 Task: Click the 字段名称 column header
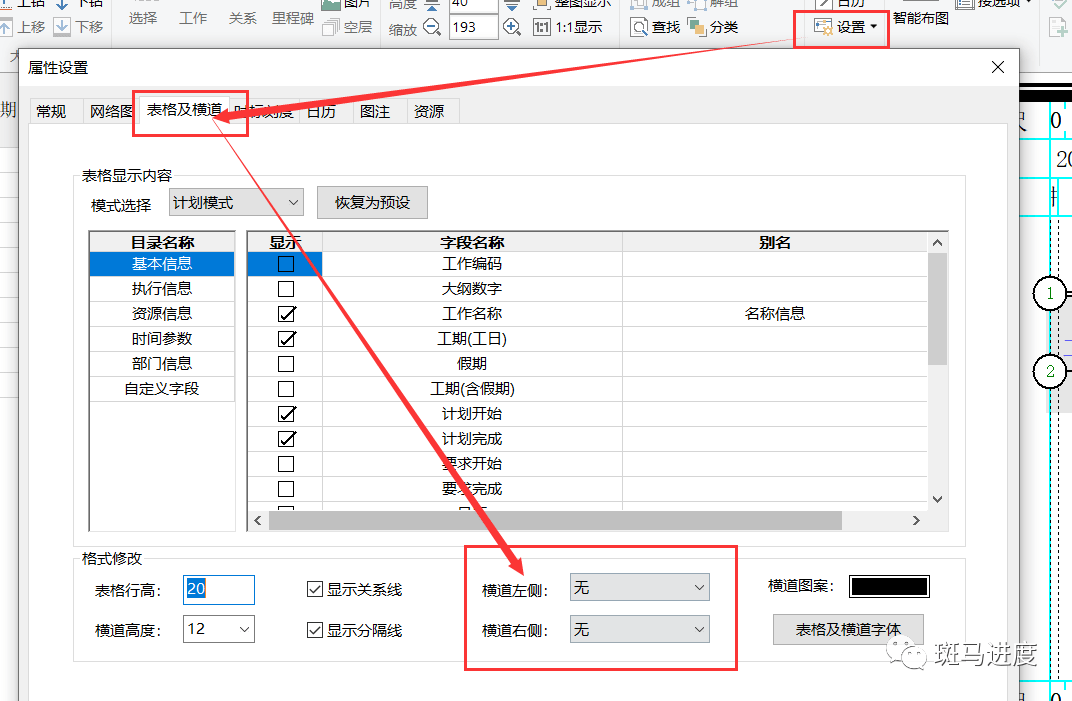[472, 242]
